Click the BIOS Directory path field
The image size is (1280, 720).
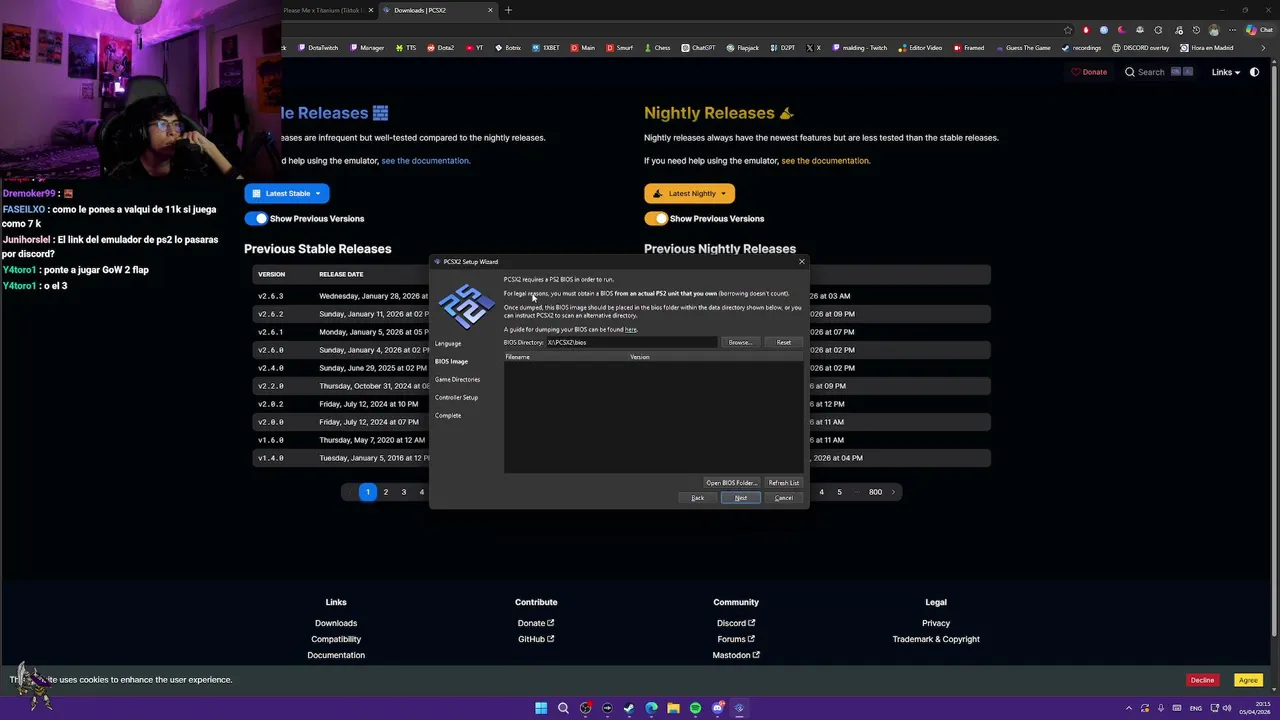click(632, 342)
